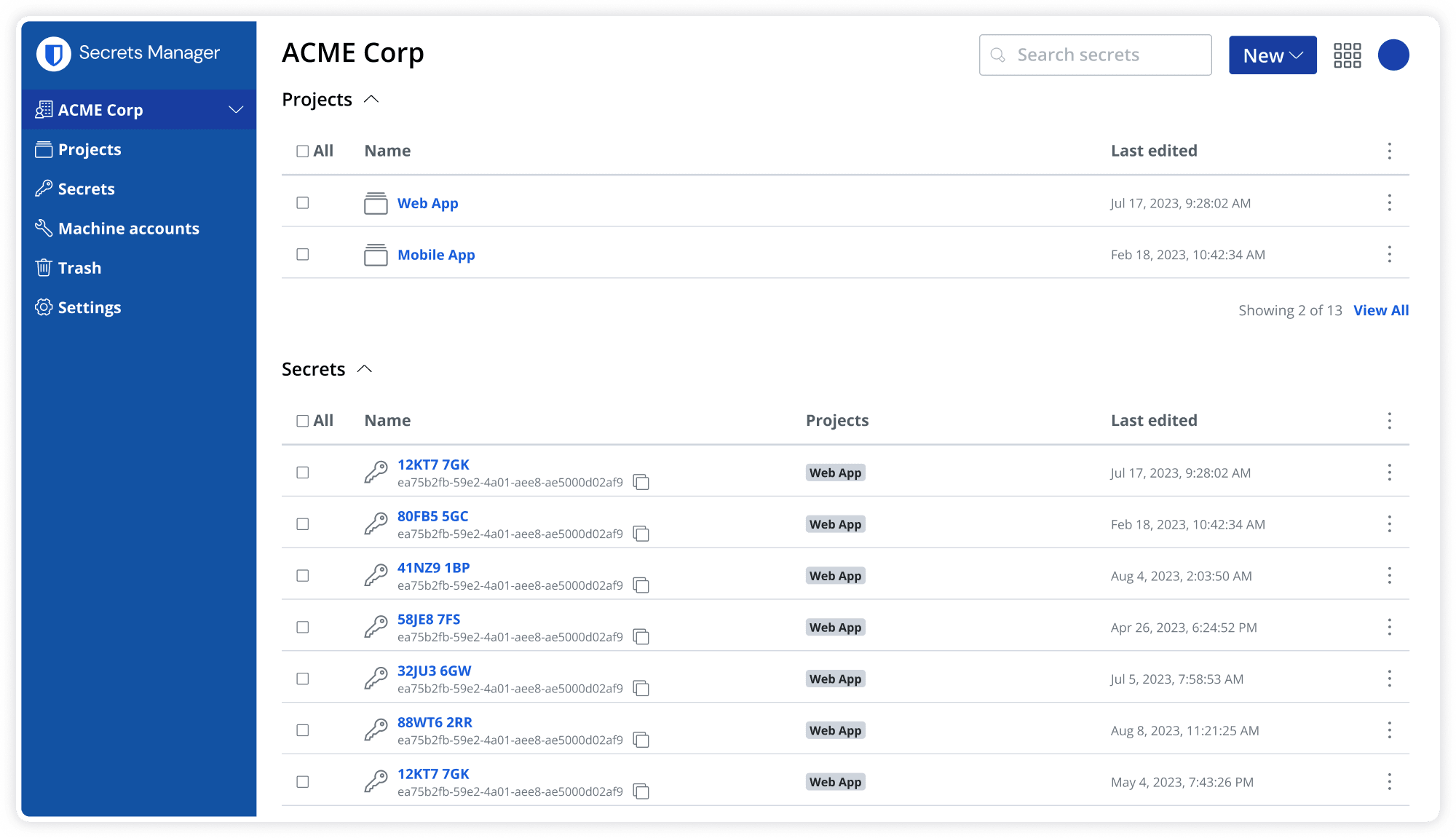Click the Secrets Manager shield logo
This screenshot has height=838, width=1456.
[52, 53]
